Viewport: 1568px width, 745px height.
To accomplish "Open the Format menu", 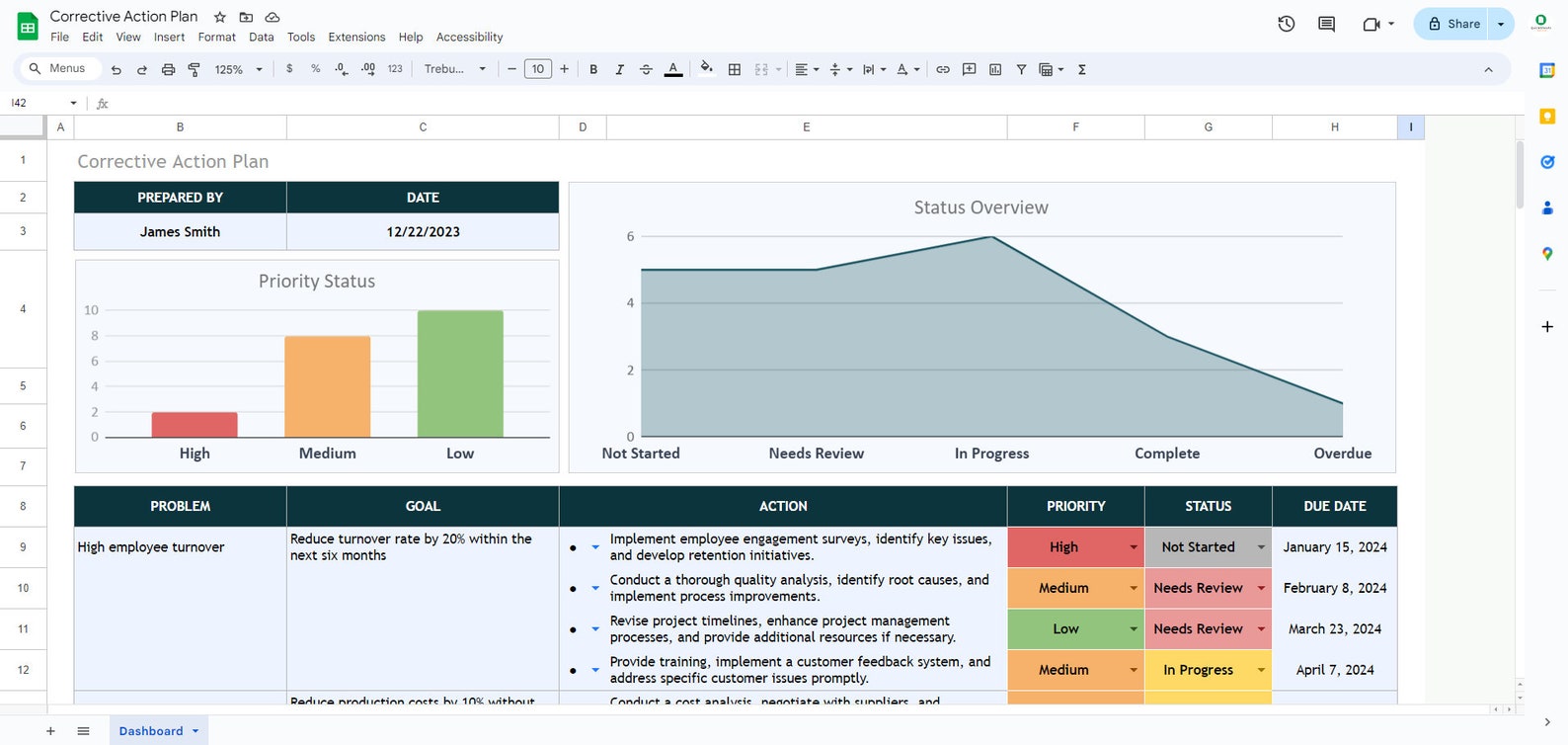I will pyautogui.click(x=216, y=37).
